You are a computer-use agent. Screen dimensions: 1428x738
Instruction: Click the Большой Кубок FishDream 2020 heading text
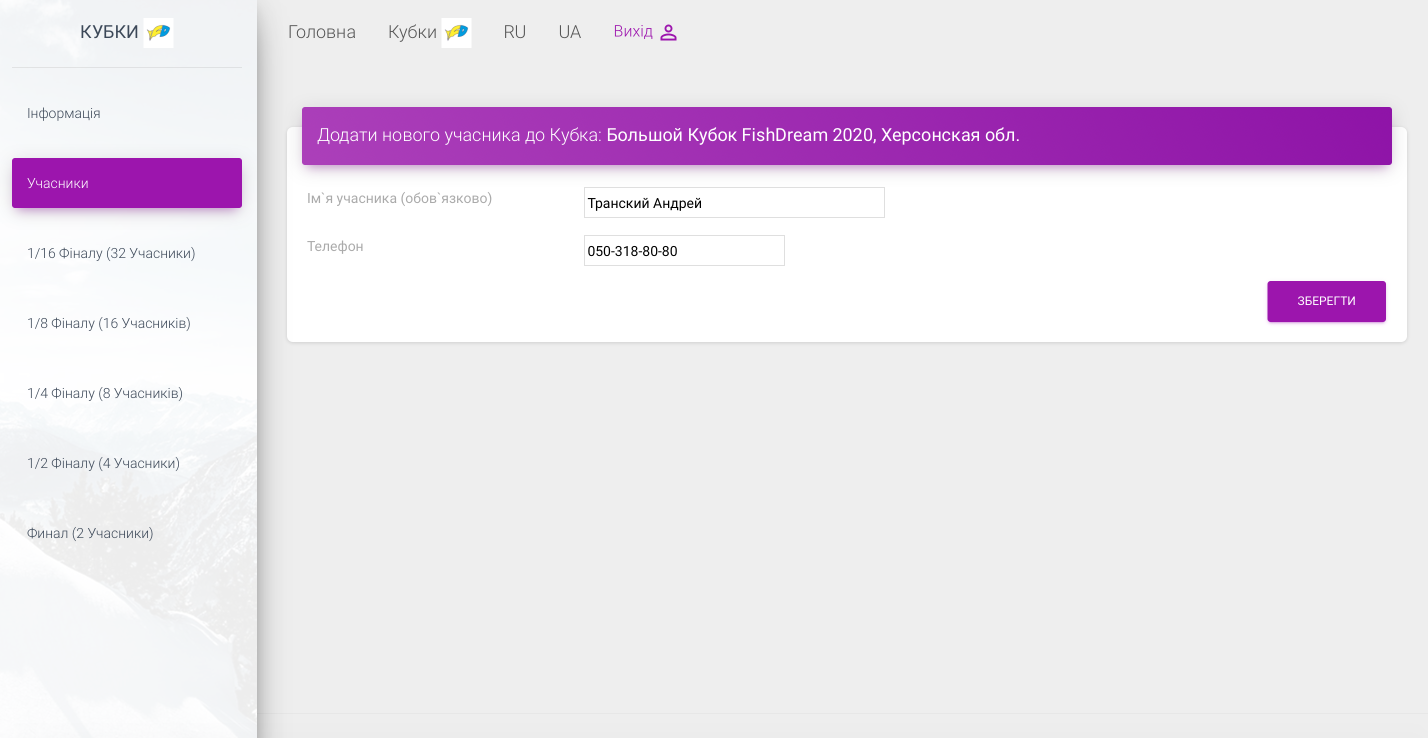813,135
